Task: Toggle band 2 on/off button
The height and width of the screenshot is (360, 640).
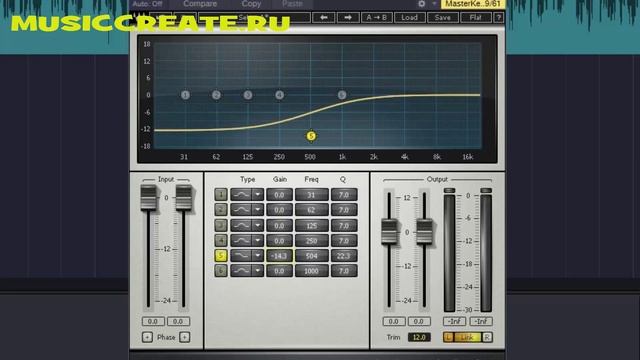Action: point(221,210)
